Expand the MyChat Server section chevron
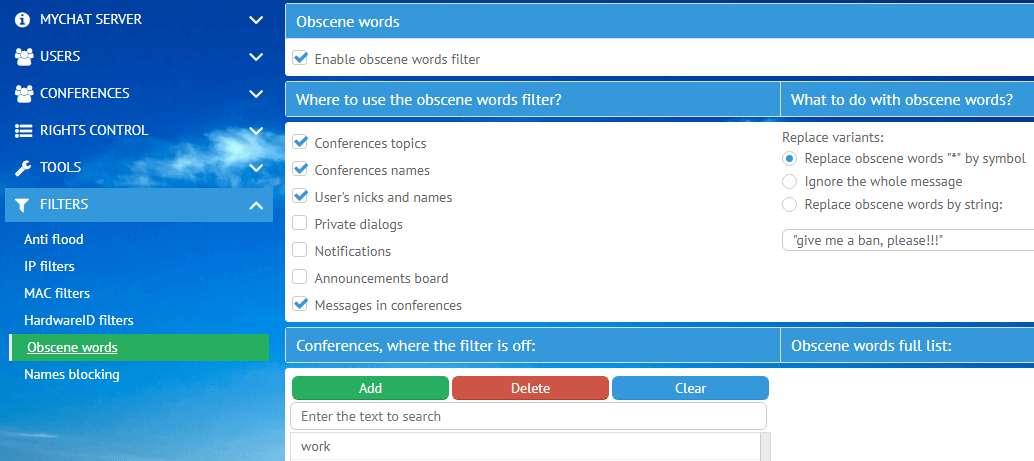This screenshot has width=1034, height=461. click(x=256, y=19)
